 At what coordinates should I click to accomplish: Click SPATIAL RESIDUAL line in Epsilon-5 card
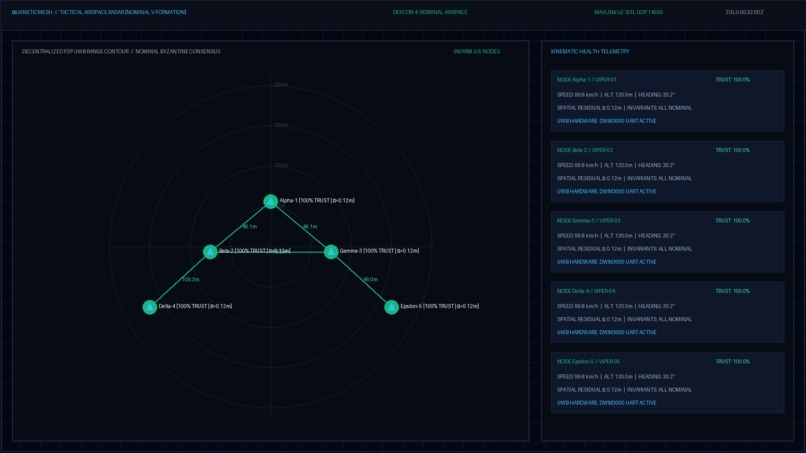click(x=624, y=390)
